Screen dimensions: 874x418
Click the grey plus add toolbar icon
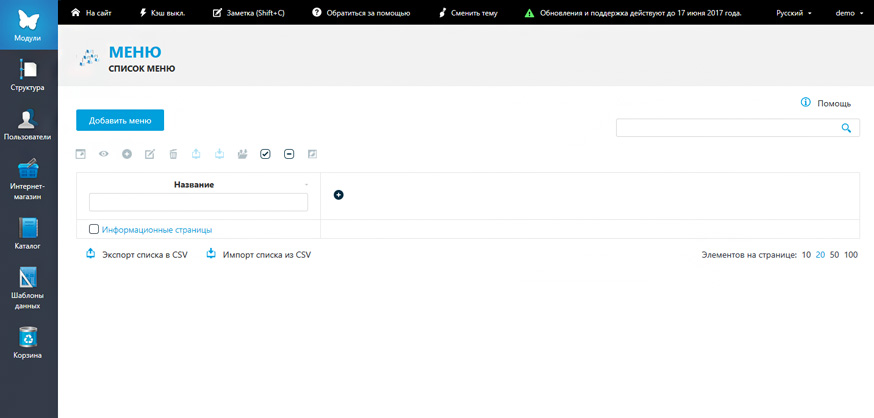(x=127, y=154)
